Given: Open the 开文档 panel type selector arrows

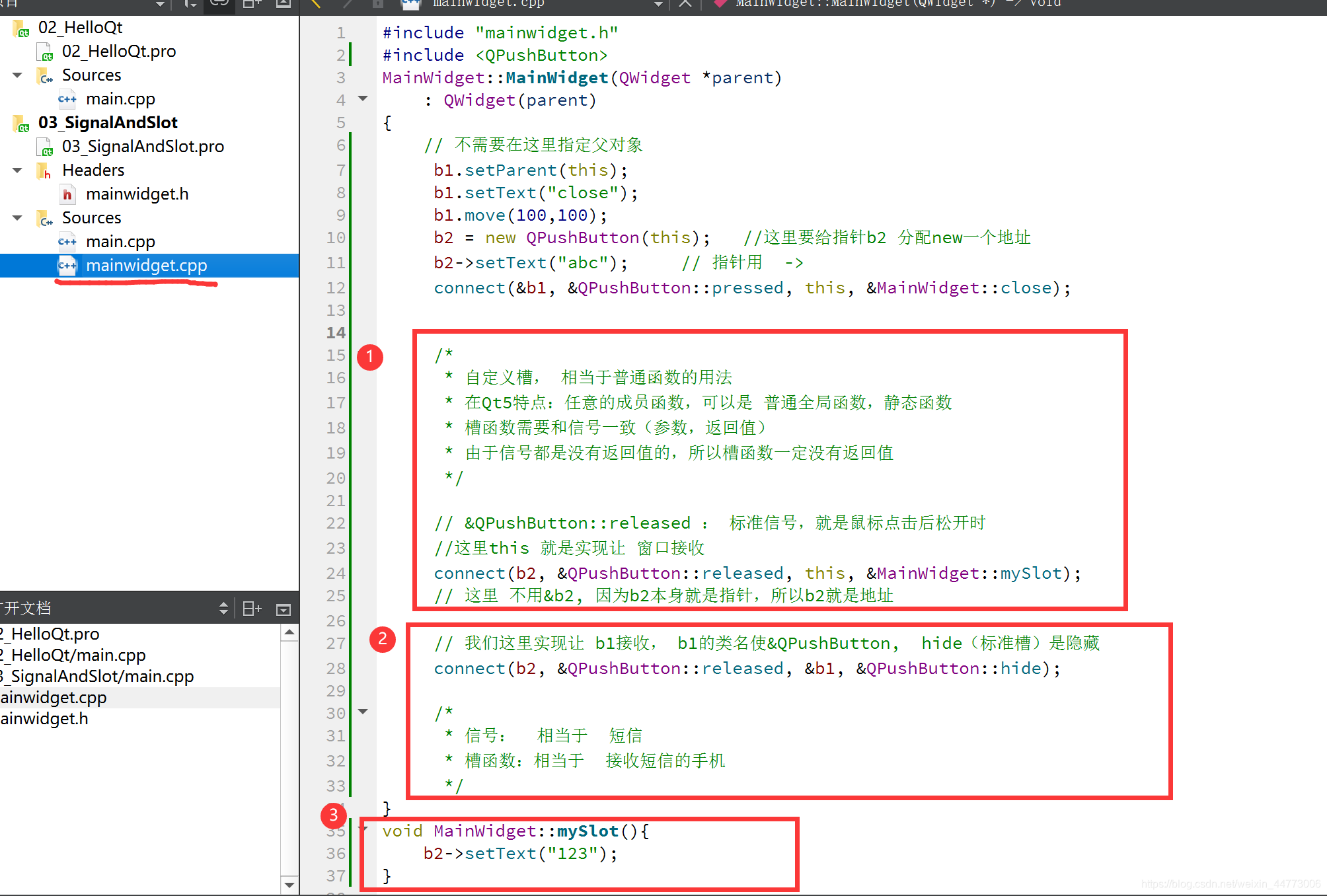Looking at the screenshot, I should tap(223, 609).
